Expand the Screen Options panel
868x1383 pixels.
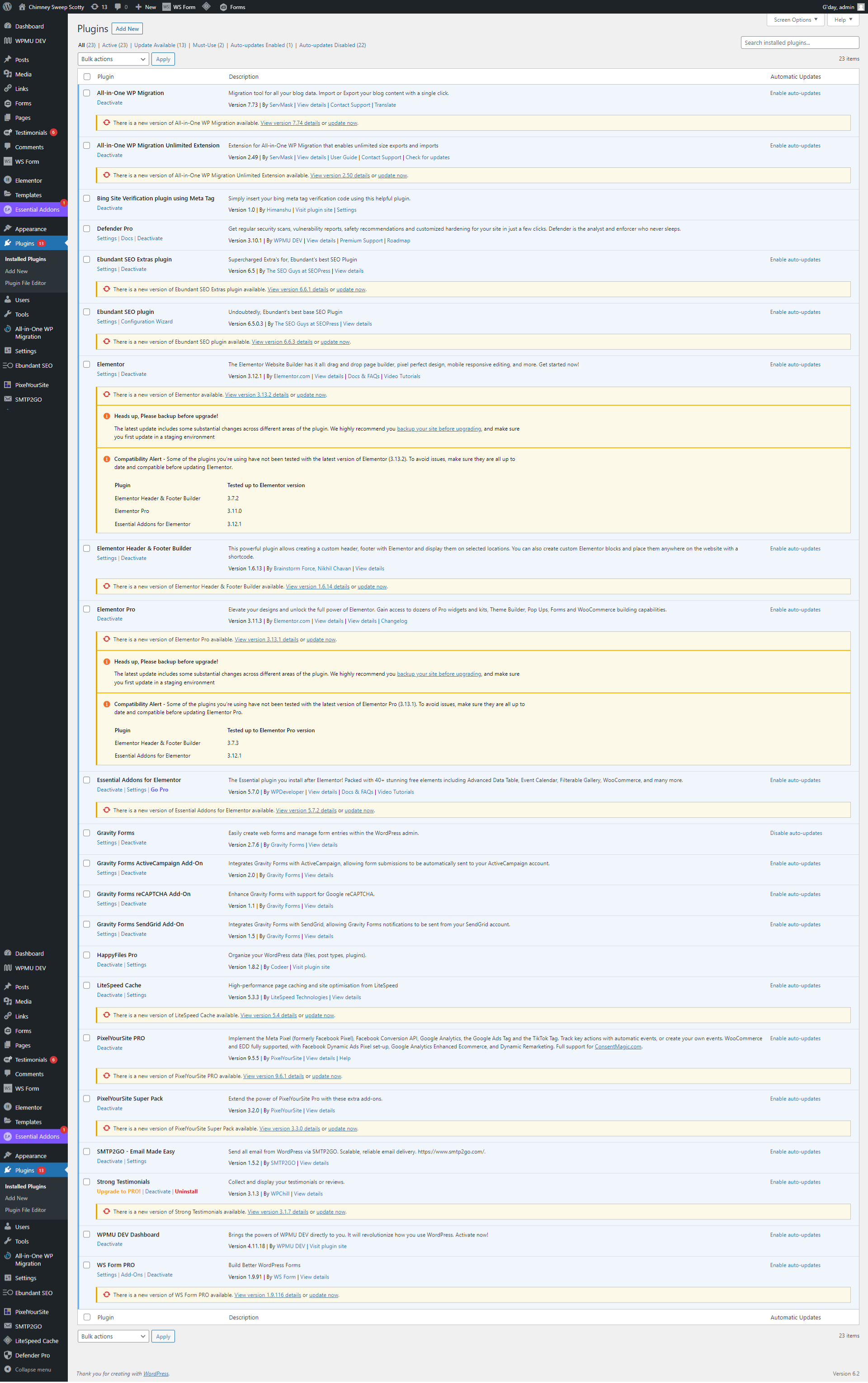795,19
